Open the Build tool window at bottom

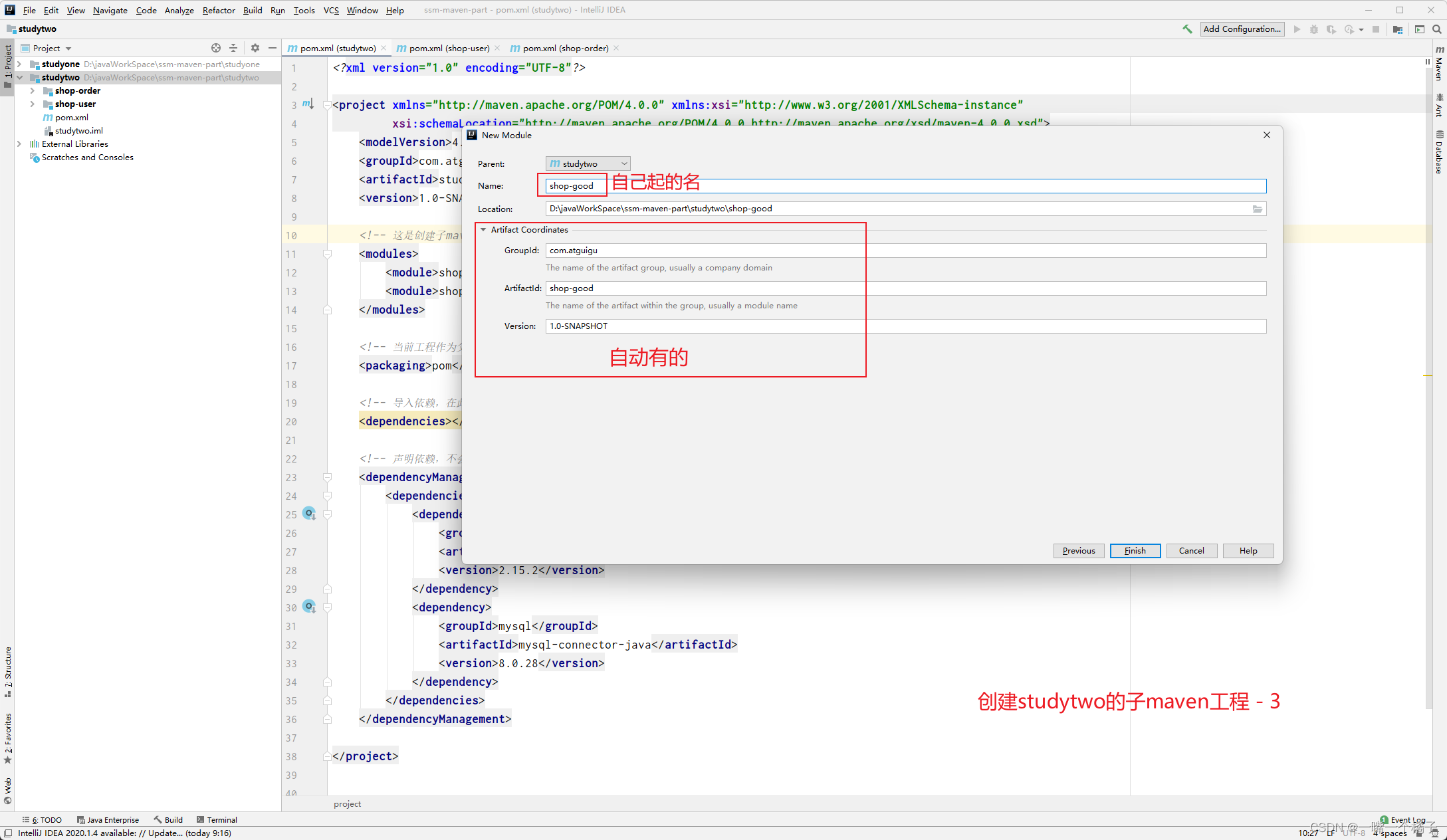coord(169,819)
